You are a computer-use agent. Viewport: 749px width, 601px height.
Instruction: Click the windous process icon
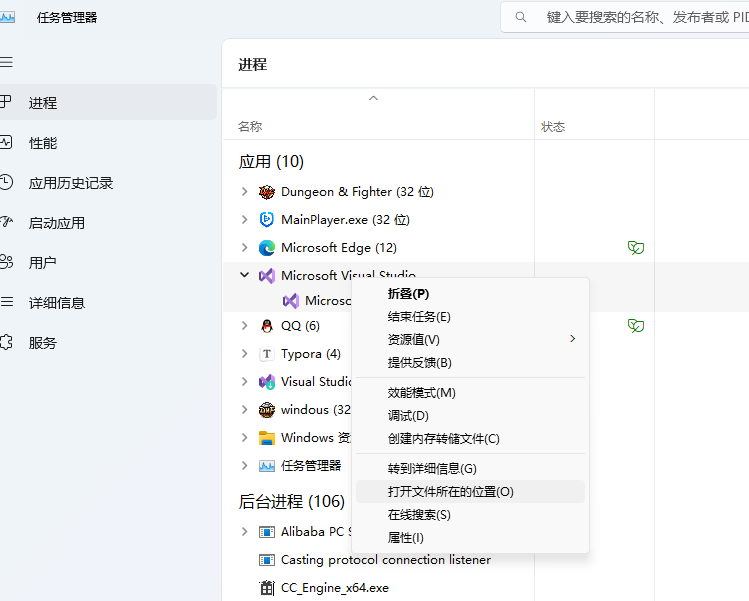pos(267,410)
